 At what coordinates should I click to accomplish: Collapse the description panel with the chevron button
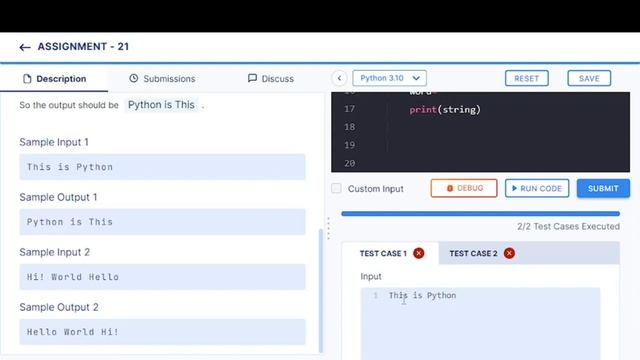(x=339, y=78)
